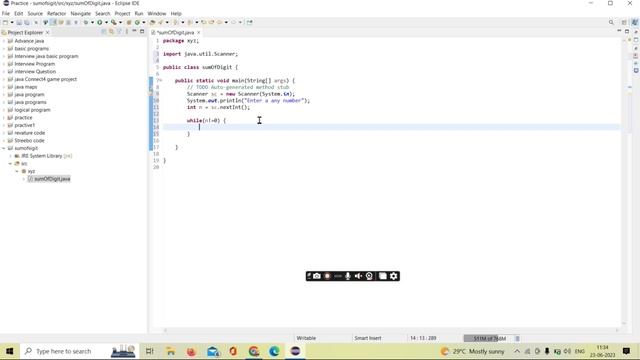Open the Debug button dropdown arrow

tap(92, 22)
